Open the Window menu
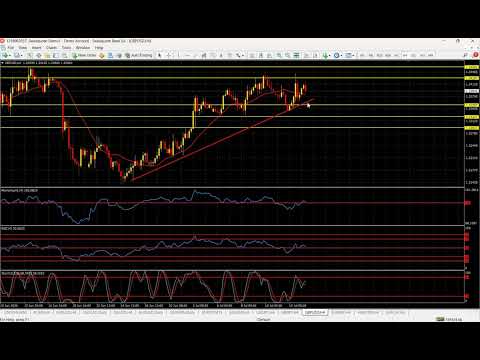The height and width of the screenshot is (360, 480). coord(83,48)
